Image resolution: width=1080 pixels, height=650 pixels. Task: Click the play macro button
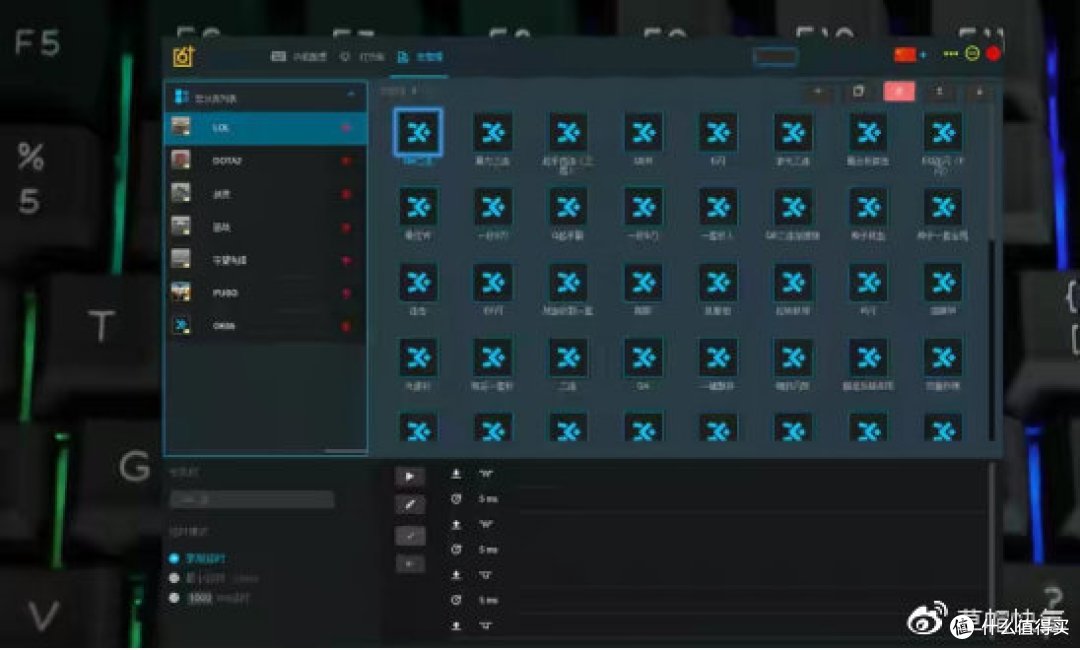tap(410, 476)
